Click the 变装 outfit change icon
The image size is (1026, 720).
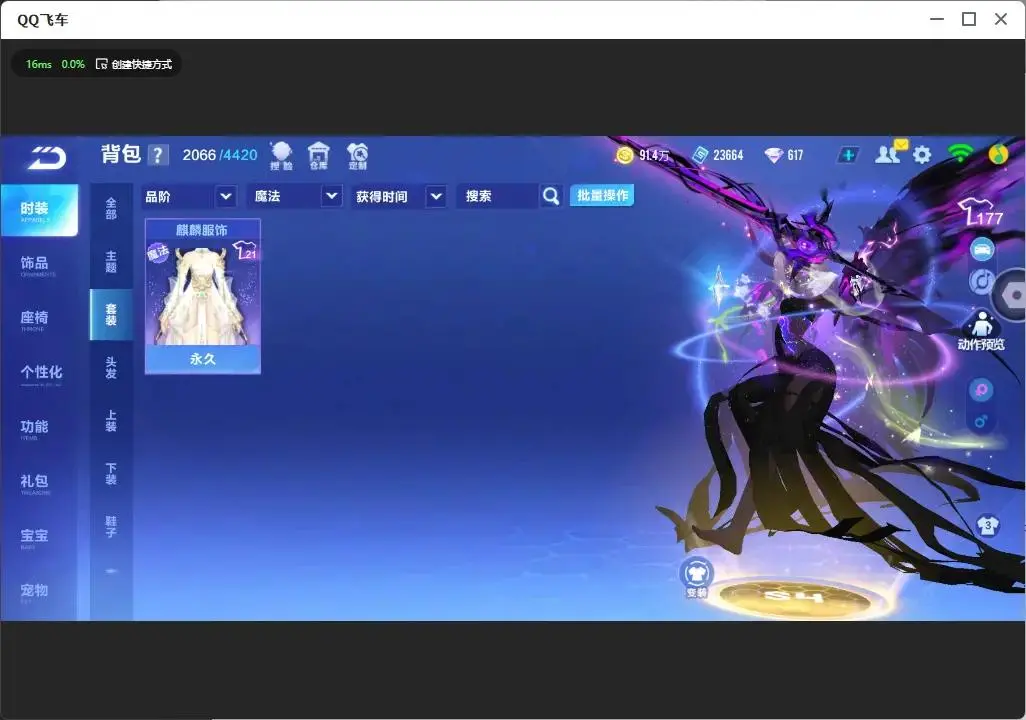697,578
